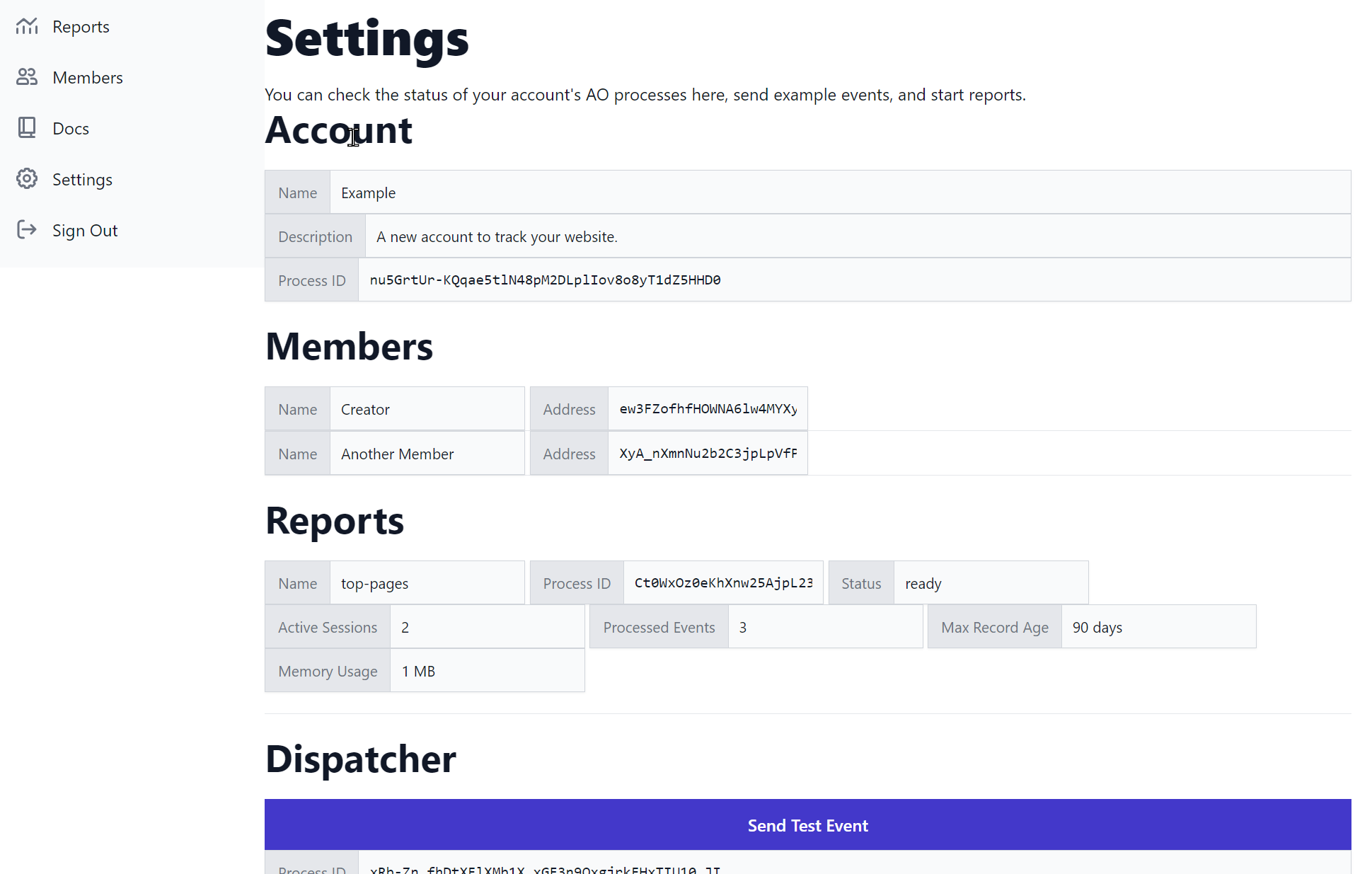This screenshot has height=874, width=1372.
Task: Click the top-pages report name field
Action: [x=427, y=583]
